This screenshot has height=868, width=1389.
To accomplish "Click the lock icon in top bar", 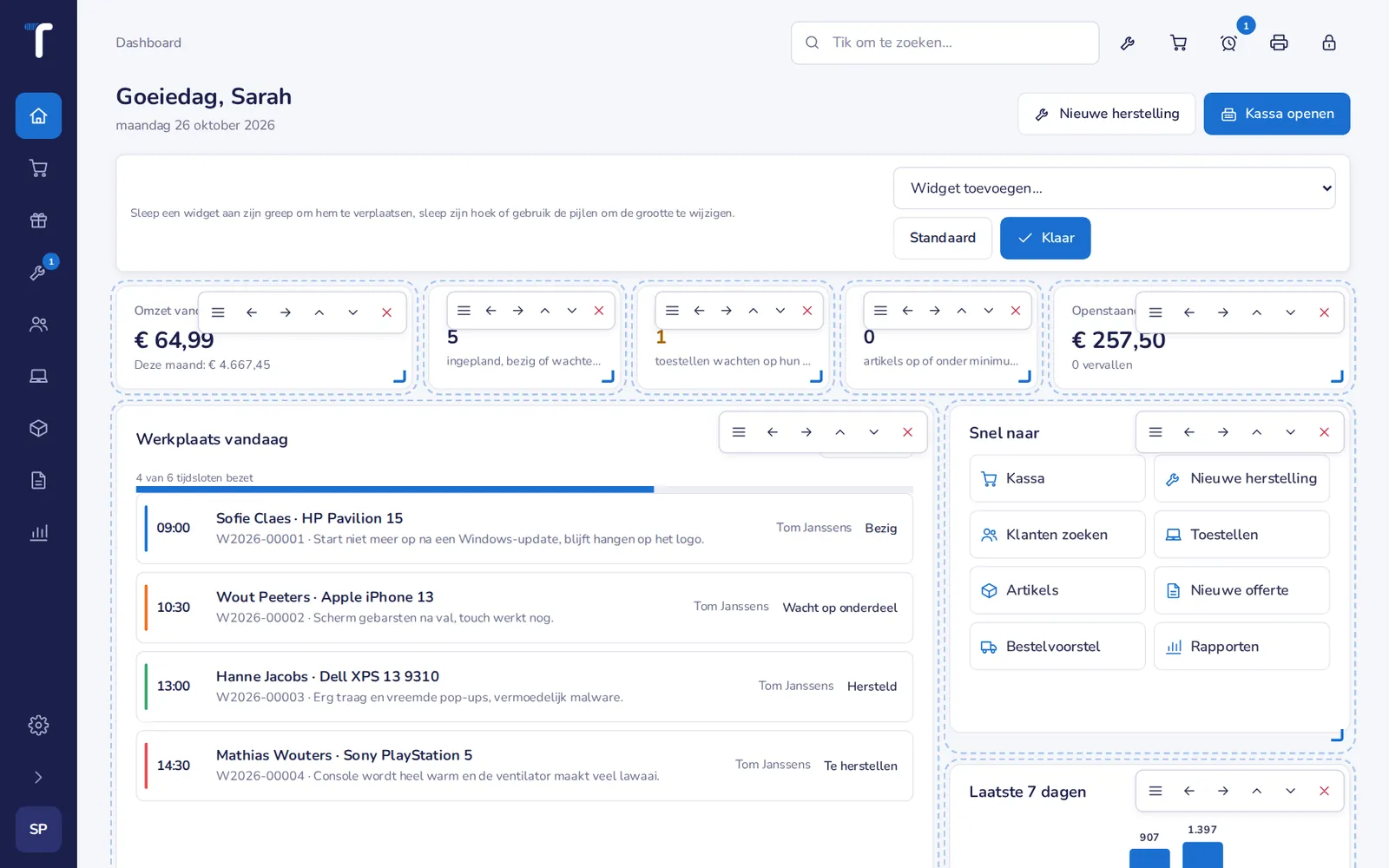I will point(1329,43).
